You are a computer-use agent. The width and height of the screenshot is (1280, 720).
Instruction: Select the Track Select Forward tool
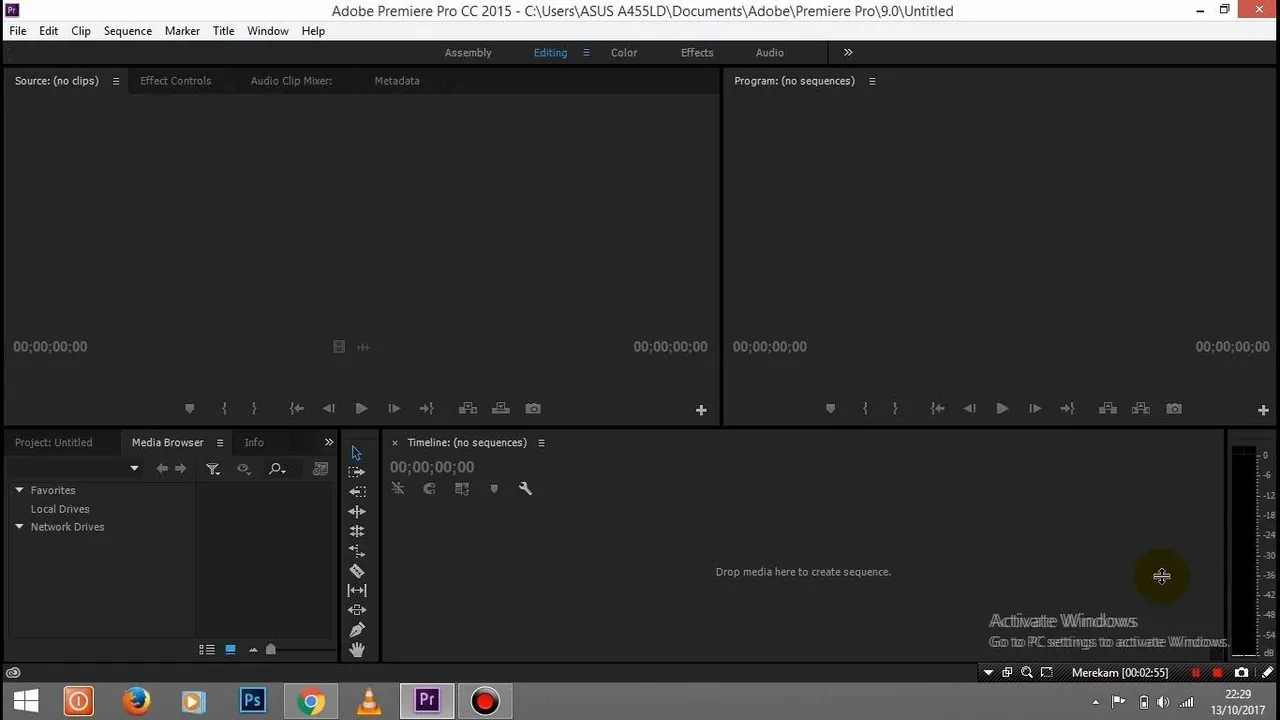coord(356,472)
